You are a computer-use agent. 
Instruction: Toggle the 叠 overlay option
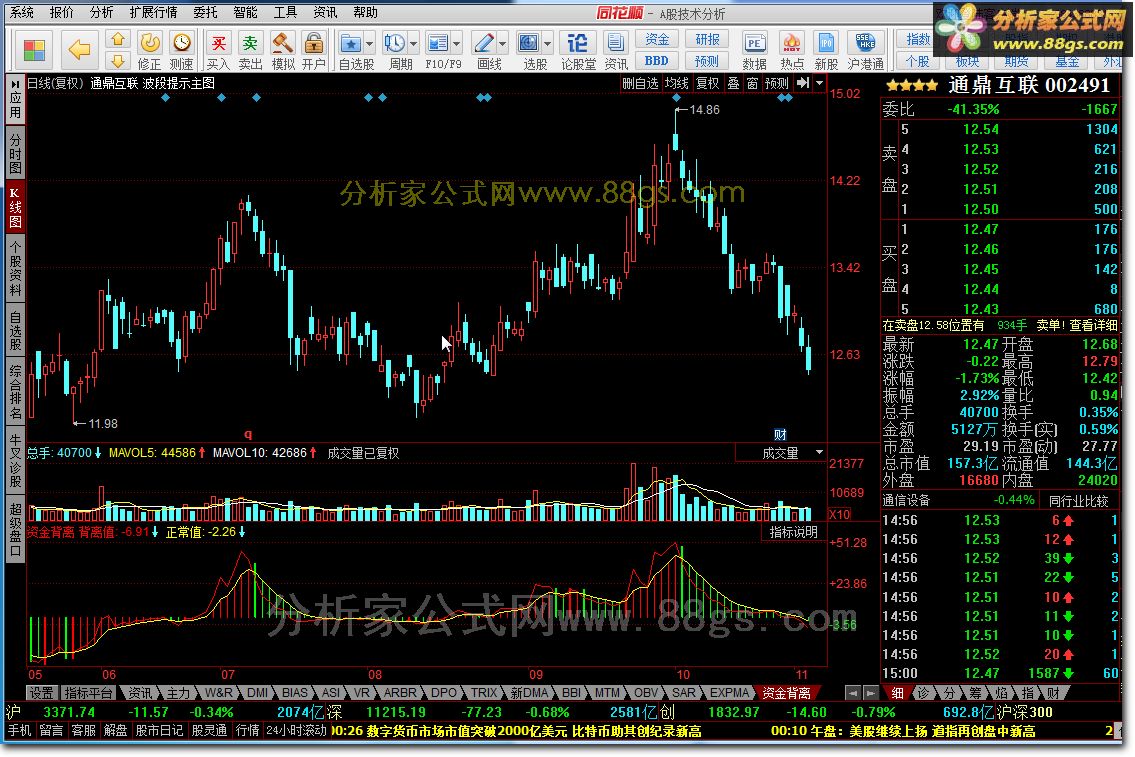click(733, 83)
